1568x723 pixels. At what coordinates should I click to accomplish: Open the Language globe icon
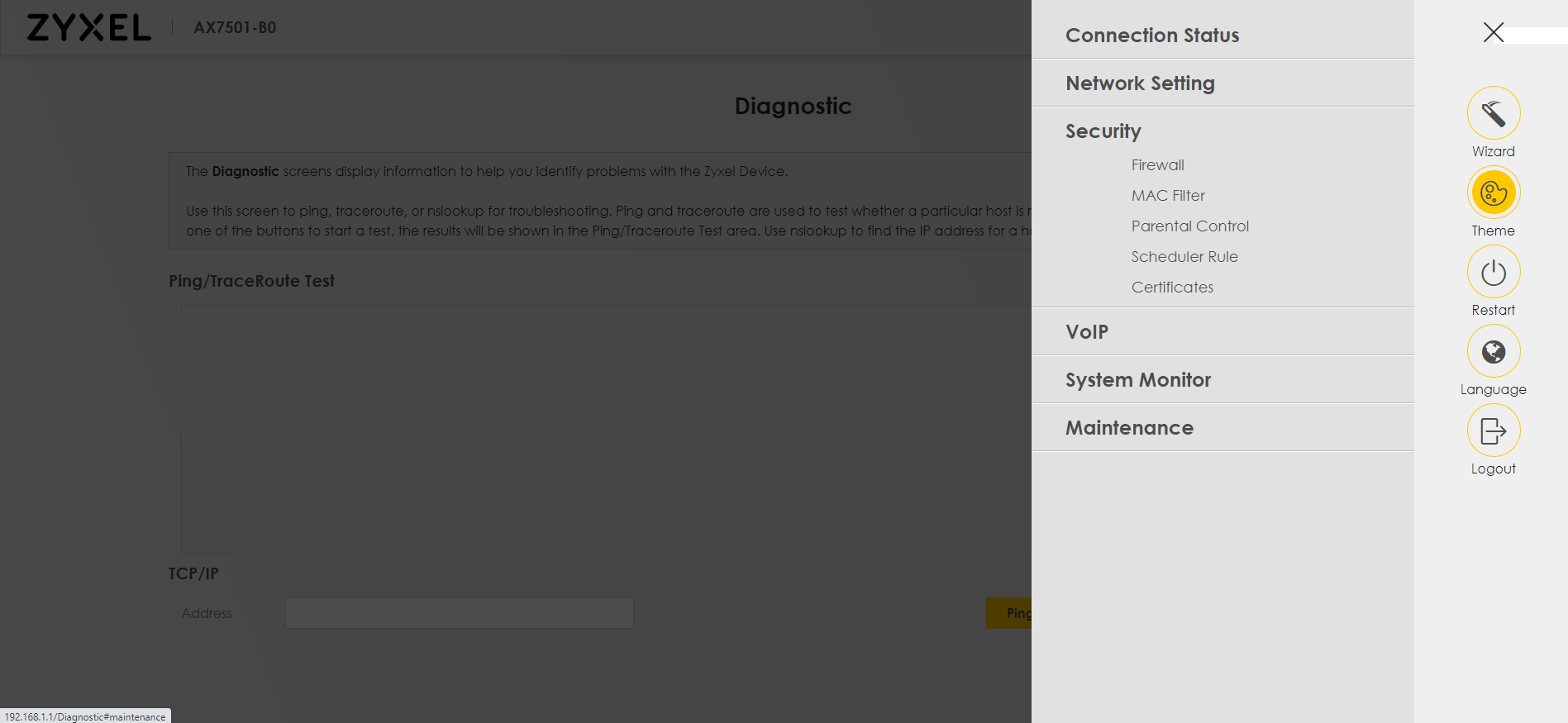[1493, 351]
